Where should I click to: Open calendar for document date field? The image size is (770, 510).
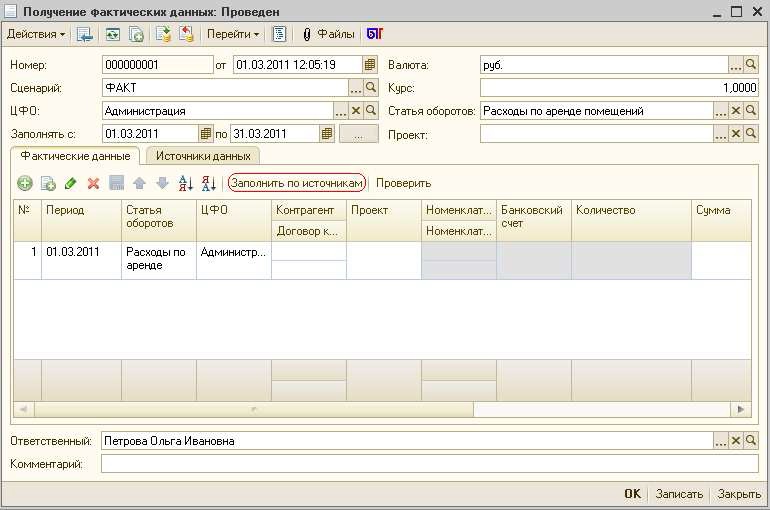[x=370, y=64]
